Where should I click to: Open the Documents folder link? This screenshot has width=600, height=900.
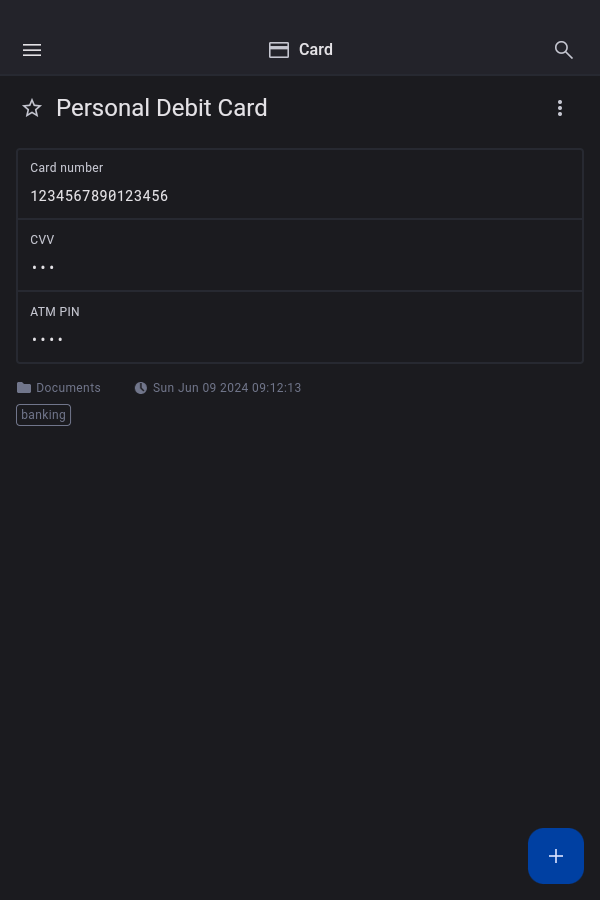click(x=68, y=388)
